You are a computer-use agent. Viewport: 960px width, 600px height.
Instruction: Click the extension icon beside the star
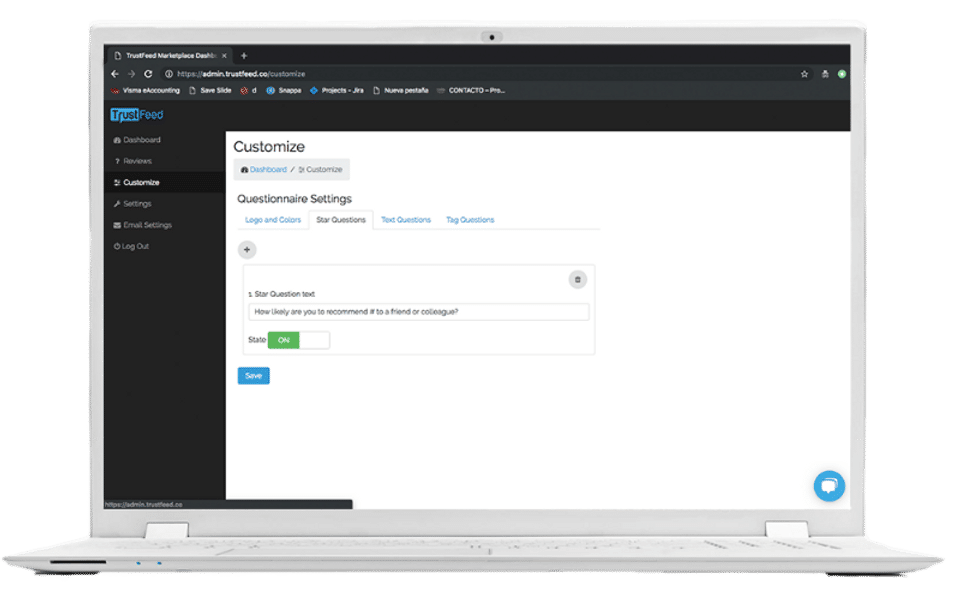(825, 74)
